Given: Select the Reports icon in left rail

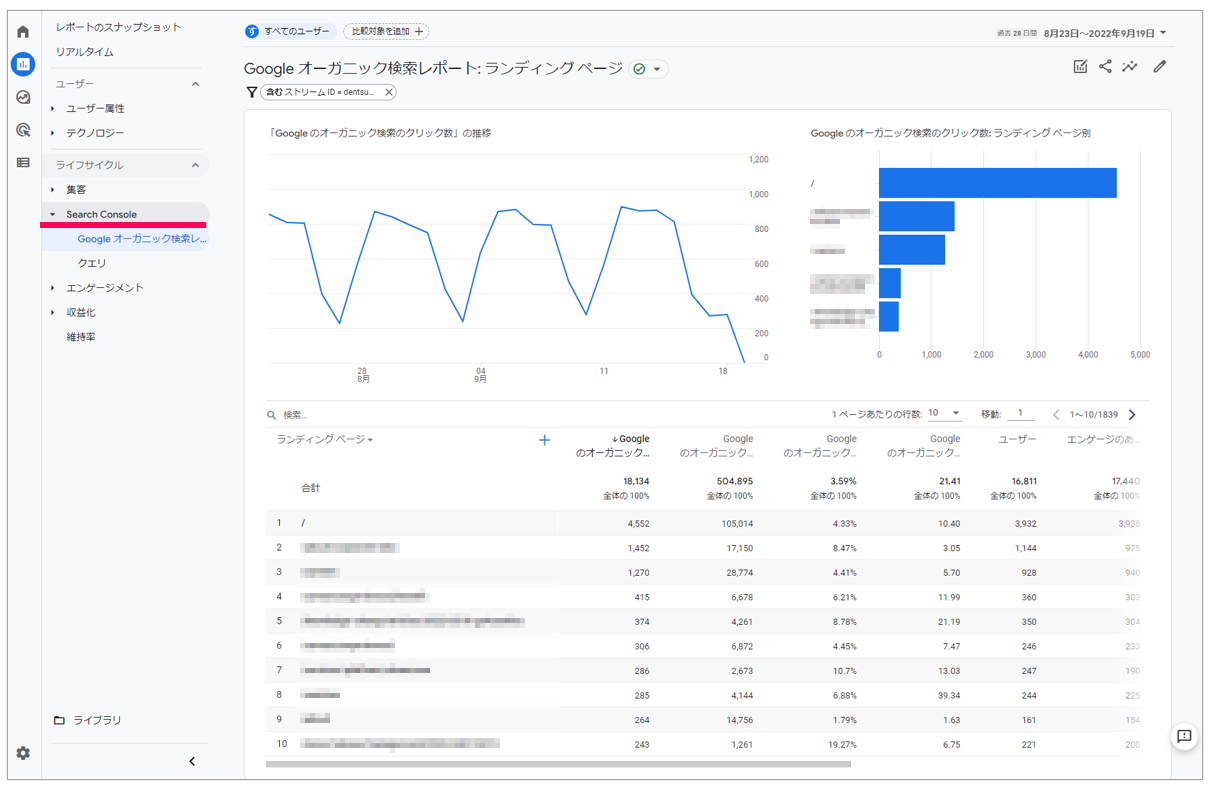Looking at the screenshot, I should [x=23, y=65].
